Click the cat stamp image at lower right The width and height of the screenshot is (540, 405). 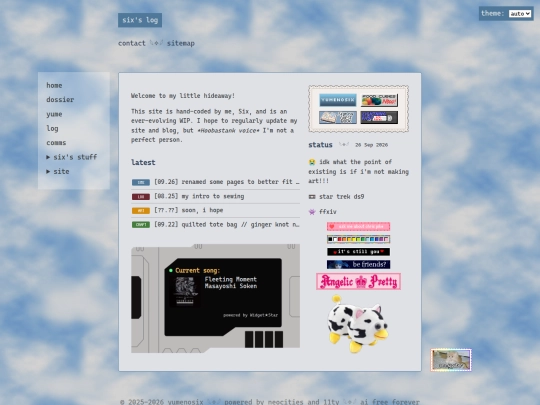coord(451,360)
